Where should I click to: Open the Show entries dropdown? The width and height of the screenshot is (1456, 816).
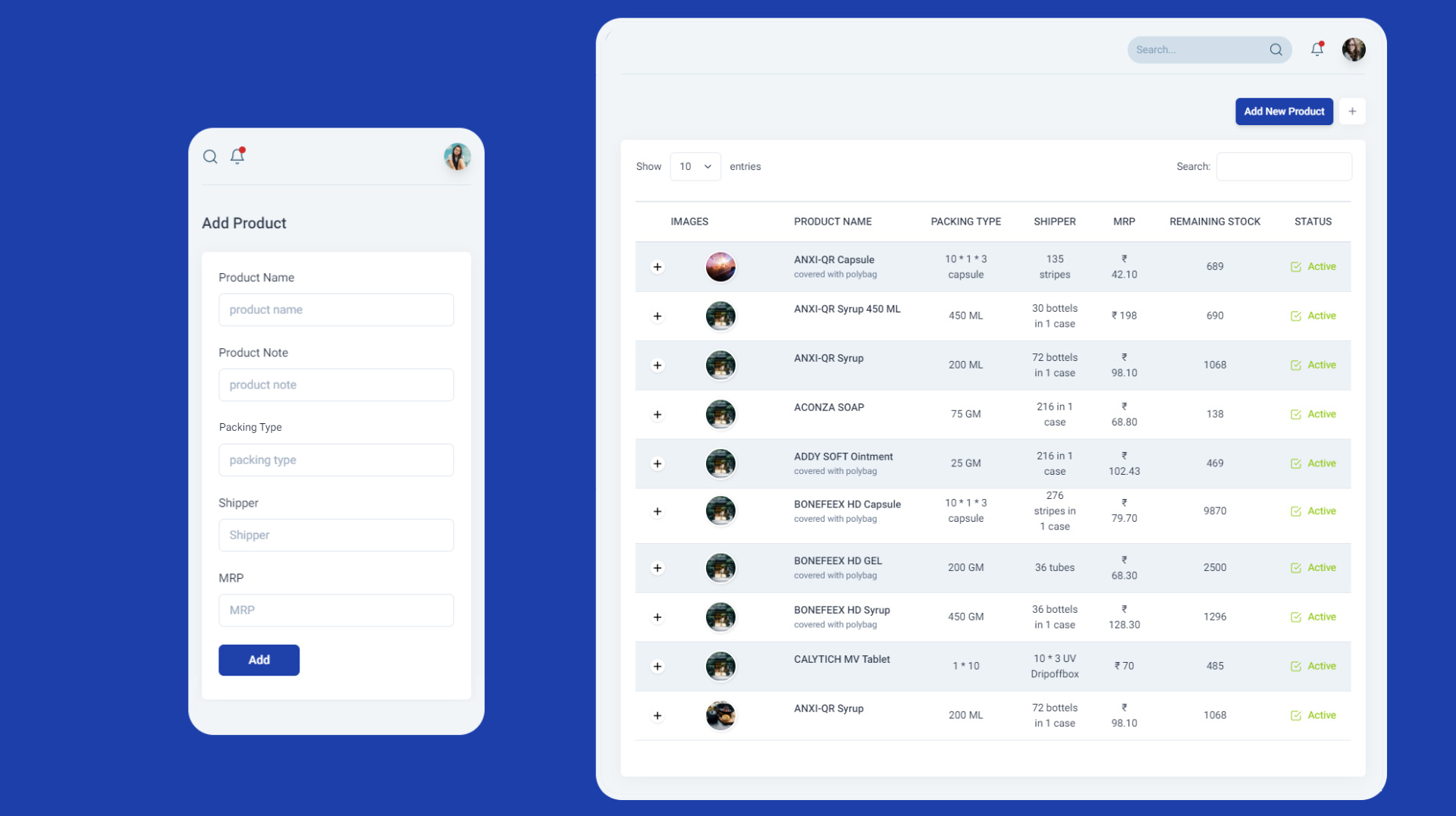click(x=695, y=166)
